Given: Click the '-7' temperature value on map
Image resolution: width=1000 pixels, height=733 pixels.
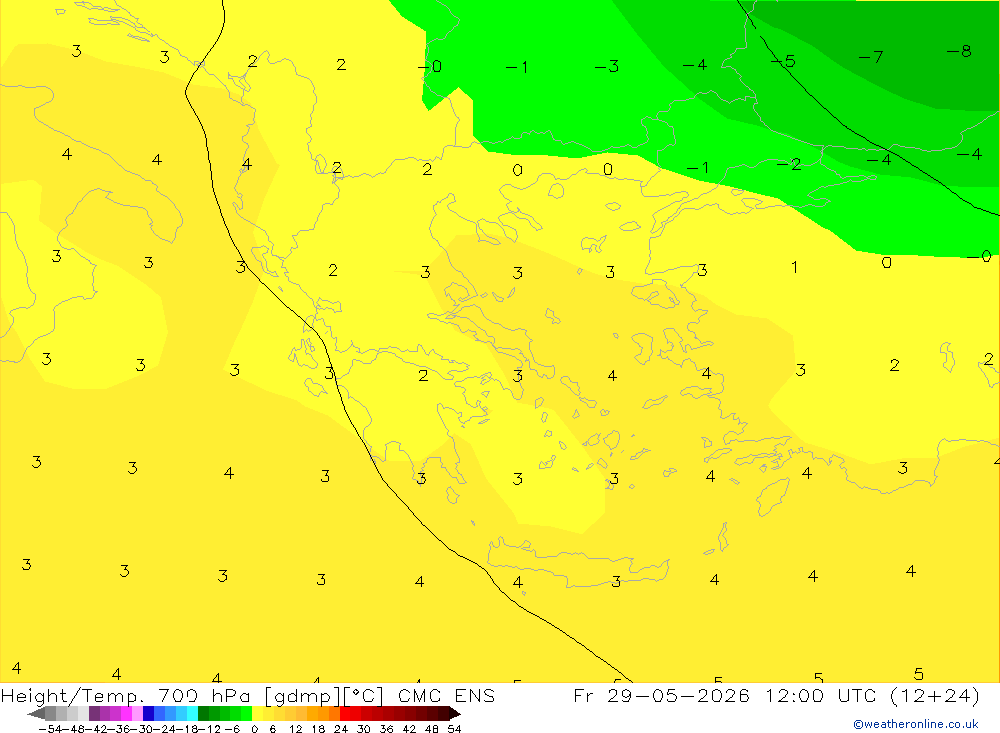Looking at the screenshot, I should tap(871, 57).
